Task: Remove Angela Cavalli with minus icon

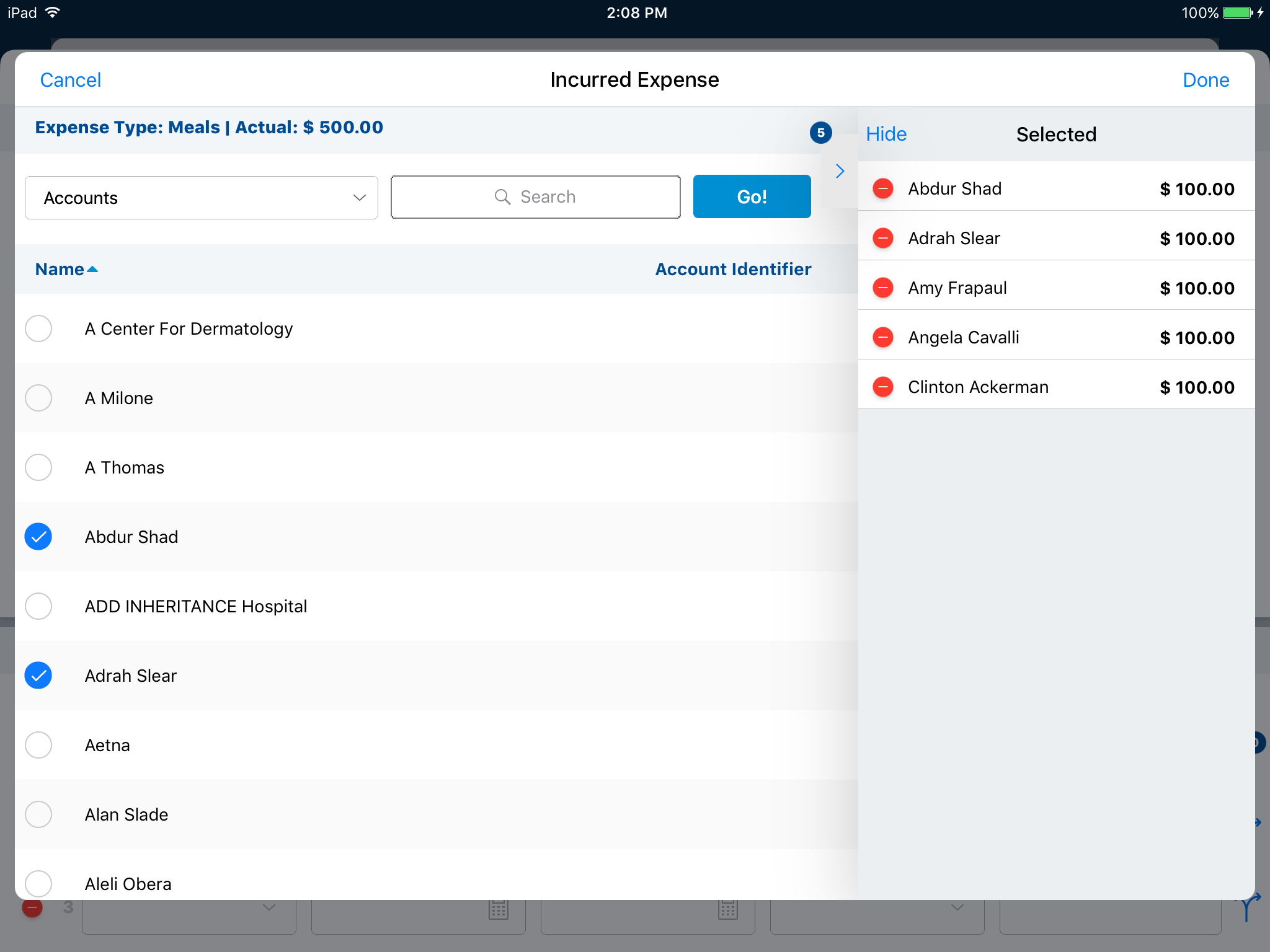Action: (882, 337)
